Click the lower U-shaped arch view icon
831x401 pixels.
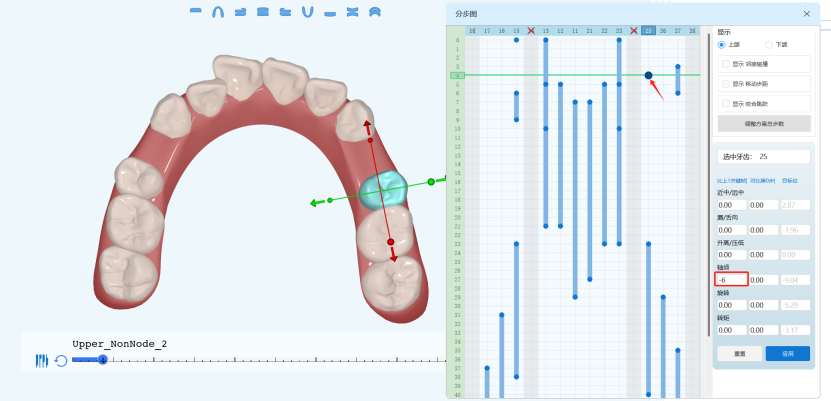point(307,11)
